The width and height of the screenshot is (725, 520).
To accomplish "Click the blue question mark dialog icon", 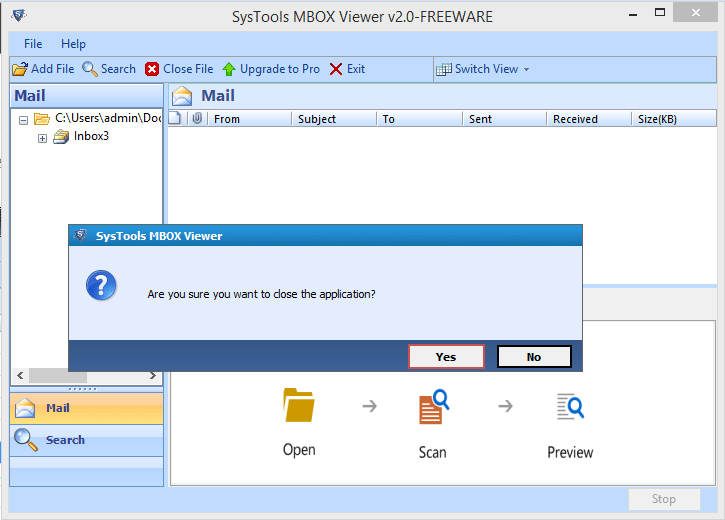I will [x=101, y=285].
